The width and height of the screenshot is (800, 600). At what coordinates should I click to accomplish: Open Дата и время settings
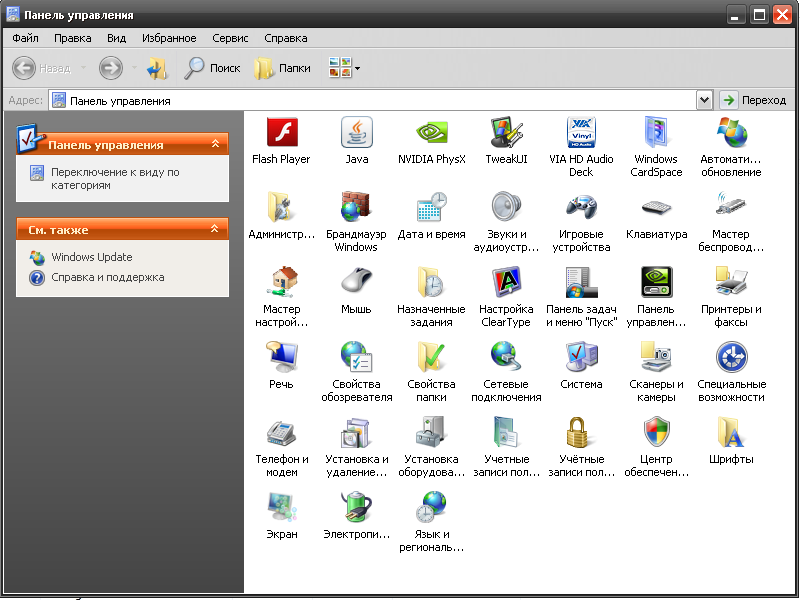[x=432, y=215]
